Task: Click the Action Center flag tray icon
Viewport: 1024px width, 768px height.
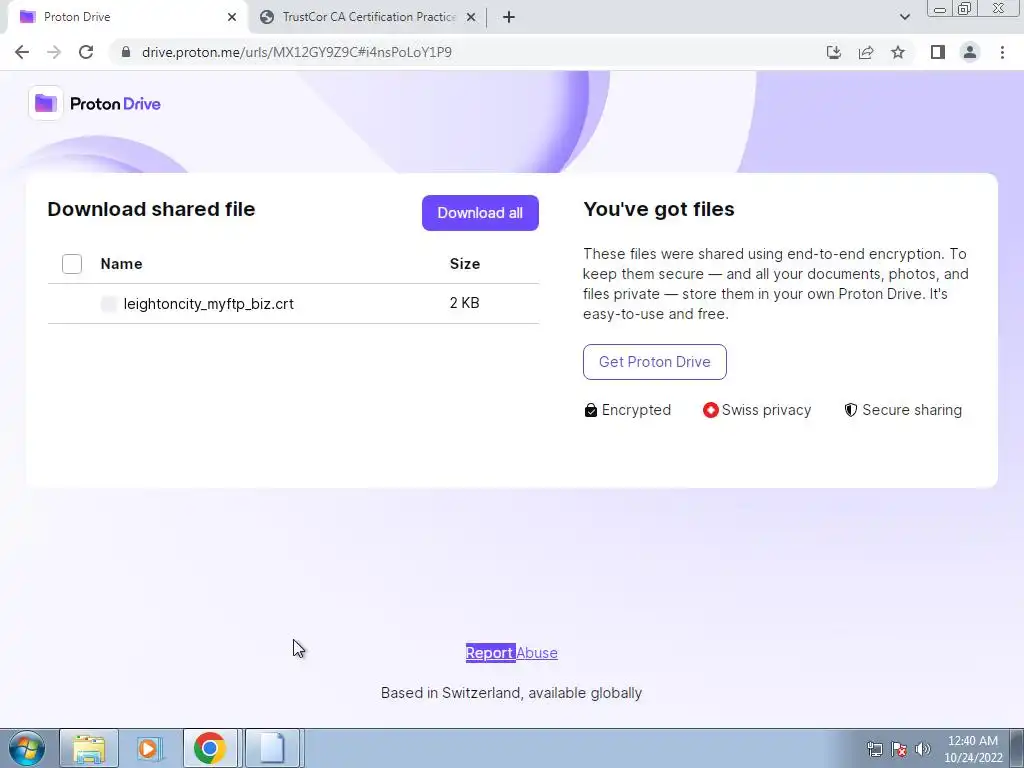Action: [899, 749]
